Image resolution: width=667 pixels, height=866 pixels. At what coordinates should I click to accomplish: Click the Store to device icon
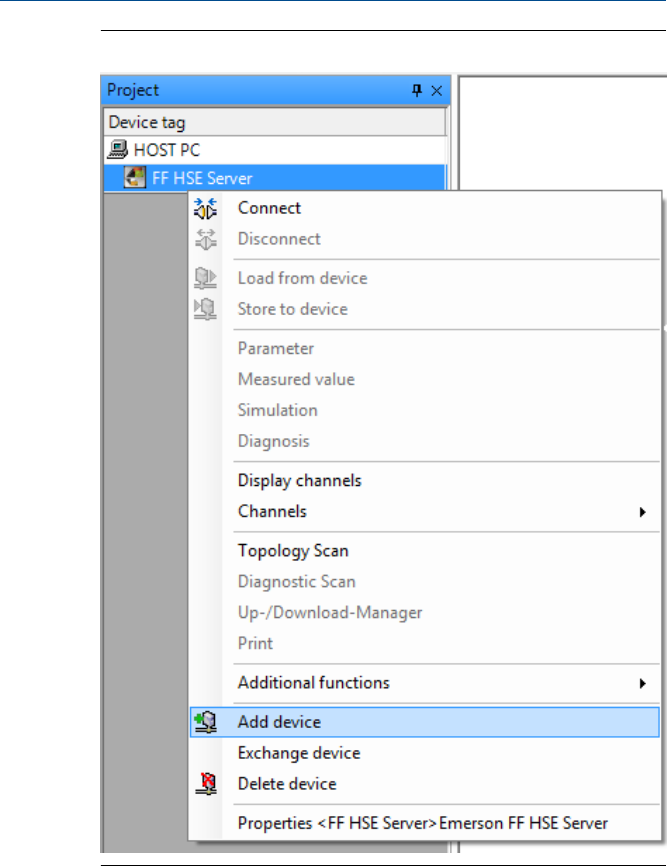click(x=205, y=309)
